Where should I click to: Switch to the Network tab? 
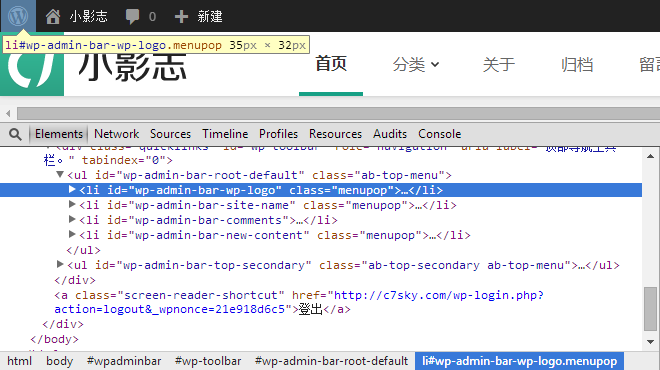click(117, 134)
